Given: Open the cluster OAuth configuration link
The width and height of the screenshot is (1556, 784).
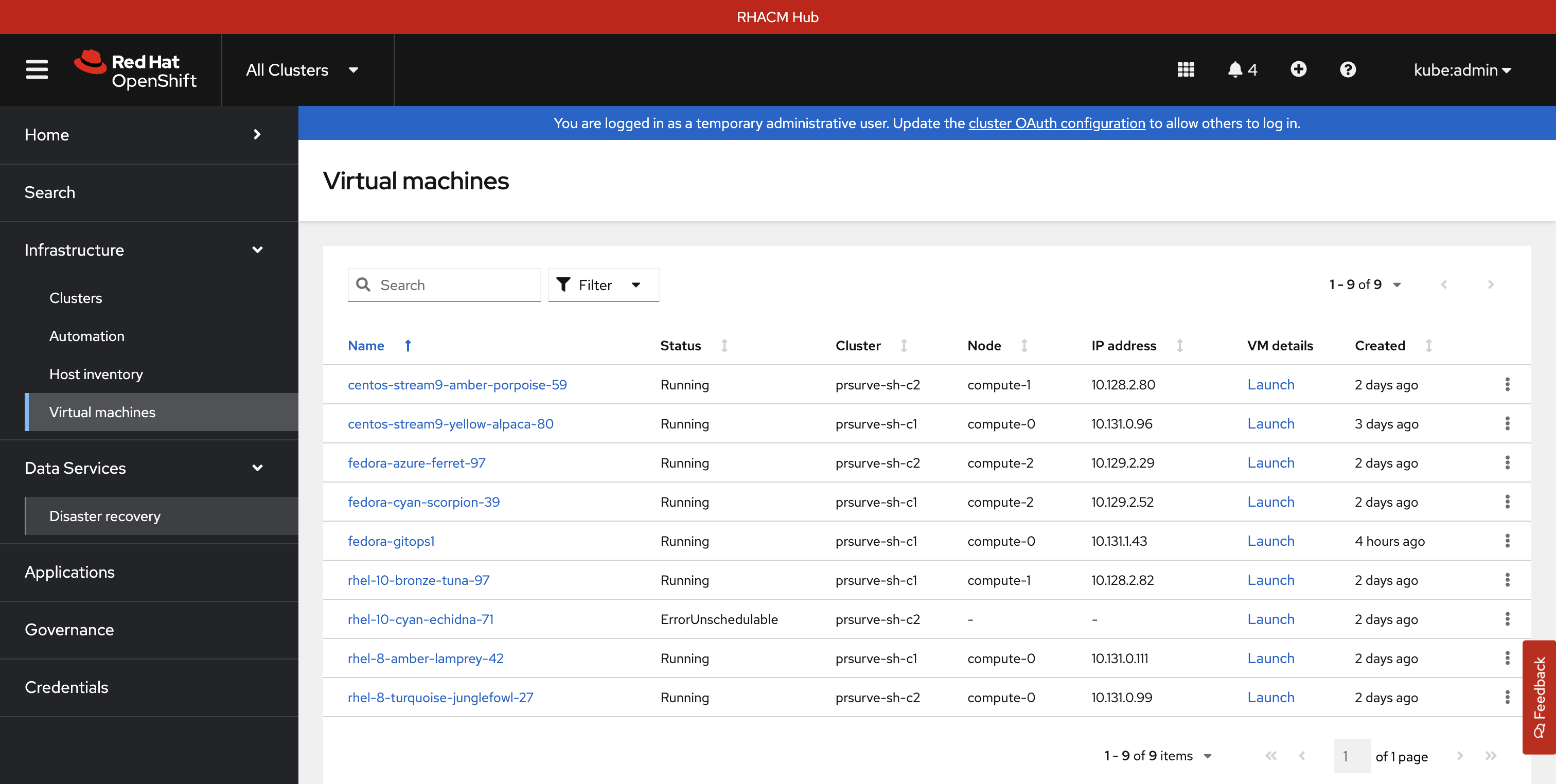Looking at the screenshot, I should [x=1056, y=123].
